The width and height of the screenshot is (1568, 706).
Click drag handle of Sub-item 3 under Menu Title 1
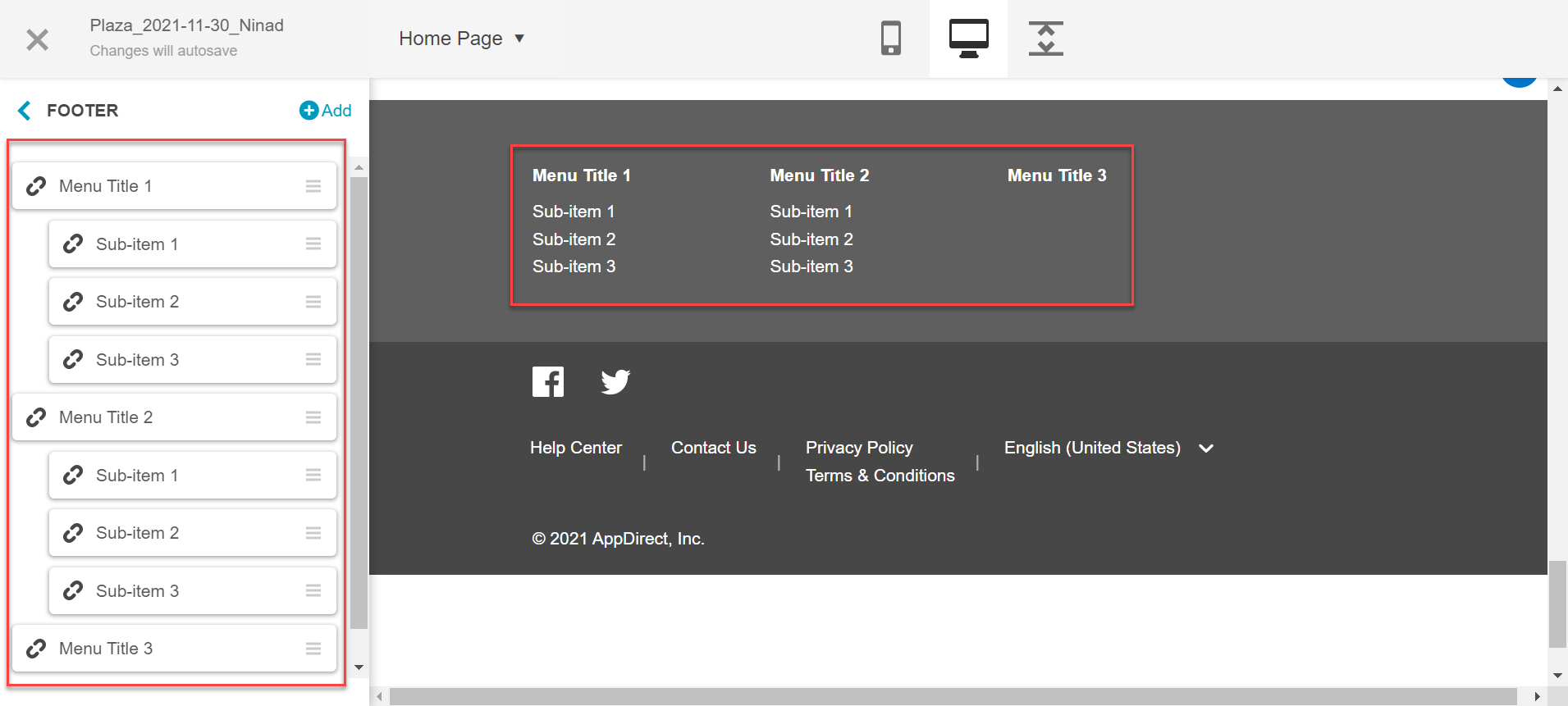(x=313, y=359)
